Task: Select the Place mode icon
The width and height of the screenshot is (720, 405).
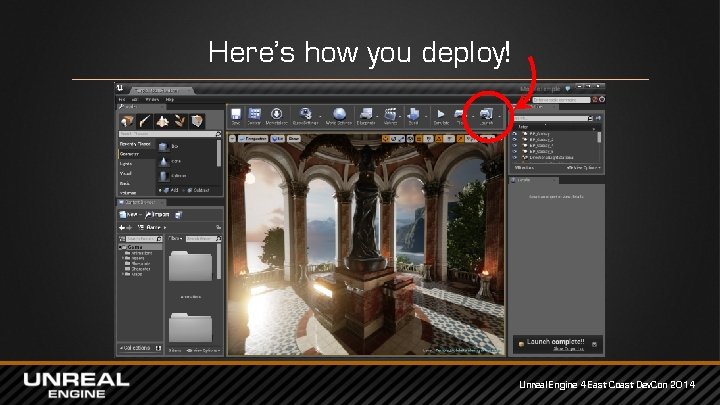Action: [x=127, y=121]
